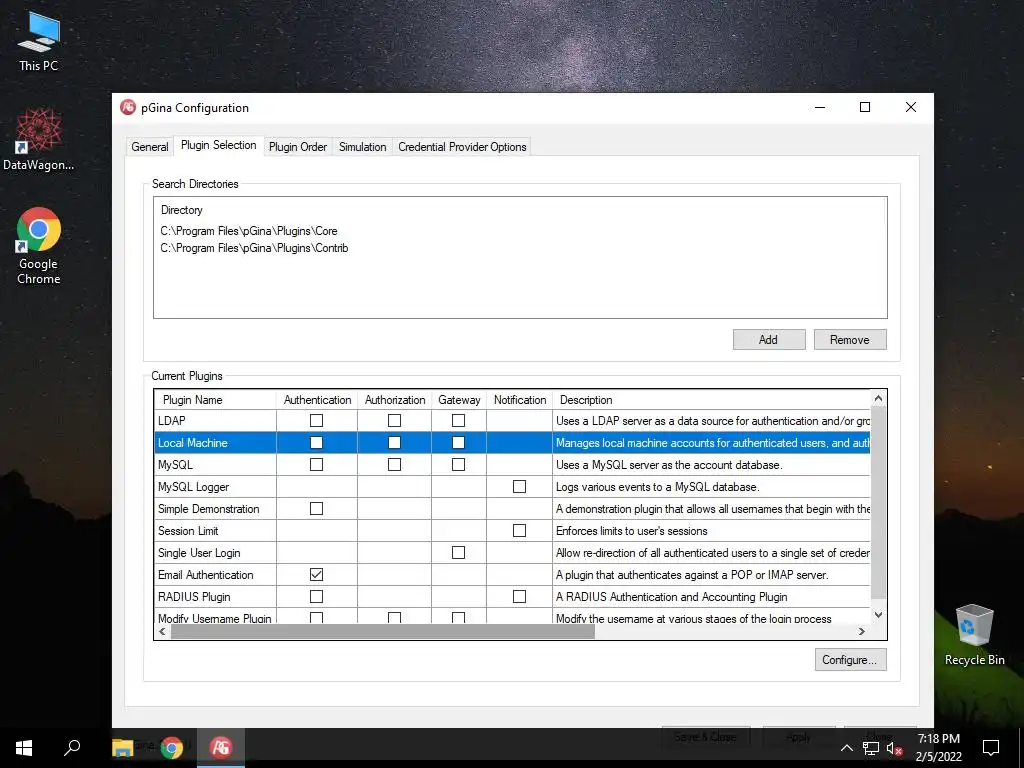This screenshot has width=1024, height=768.
Task: Enable Single User Login Gateway checkbox
Action: point(458,552)
